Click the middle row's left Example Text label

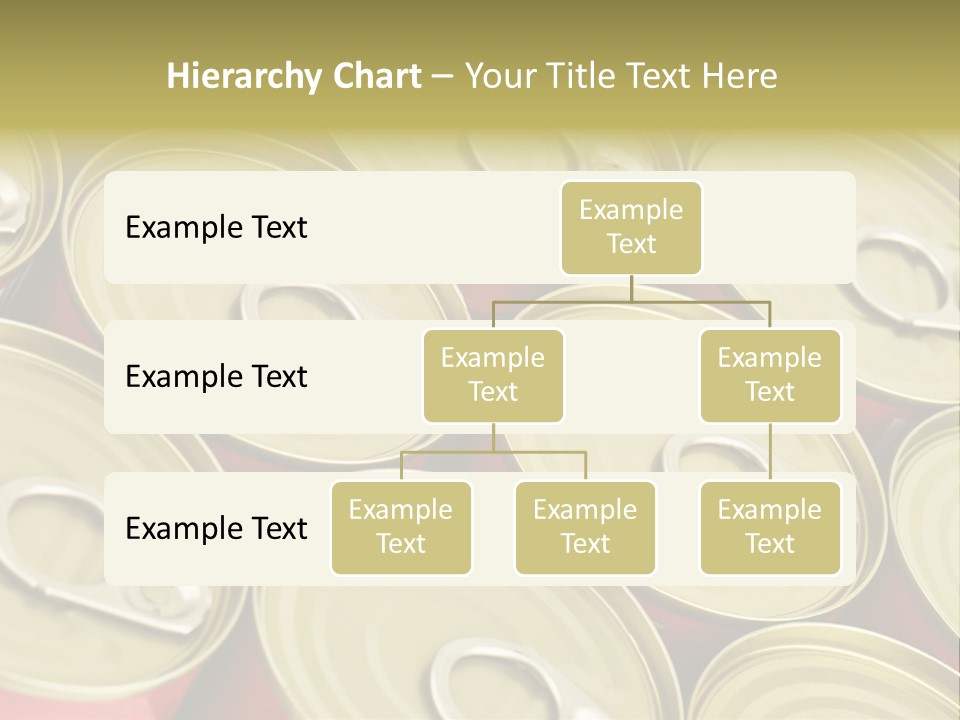coord(216,377)
